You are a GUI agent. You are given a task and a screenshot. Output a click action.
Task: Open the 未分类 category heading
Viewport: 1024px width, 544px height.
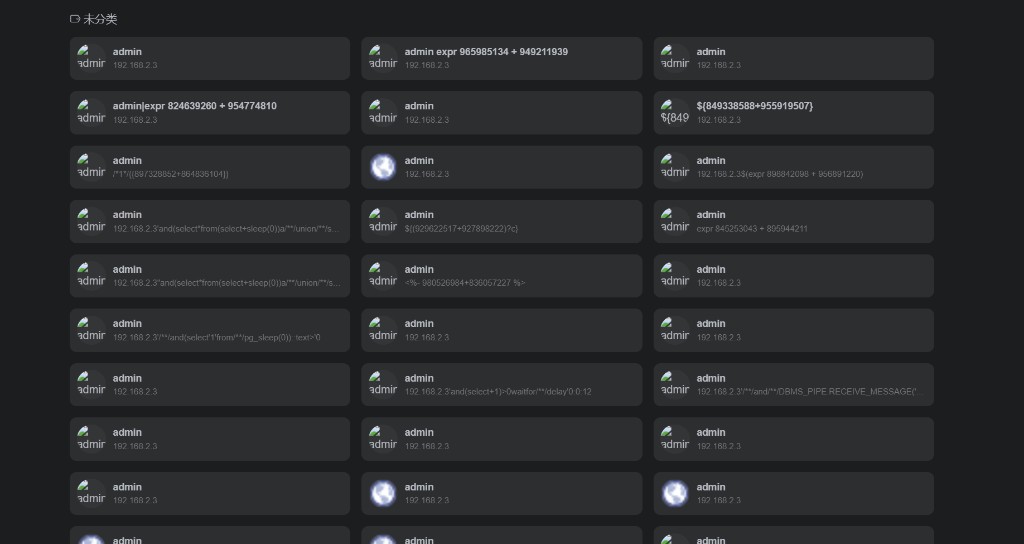100,19
